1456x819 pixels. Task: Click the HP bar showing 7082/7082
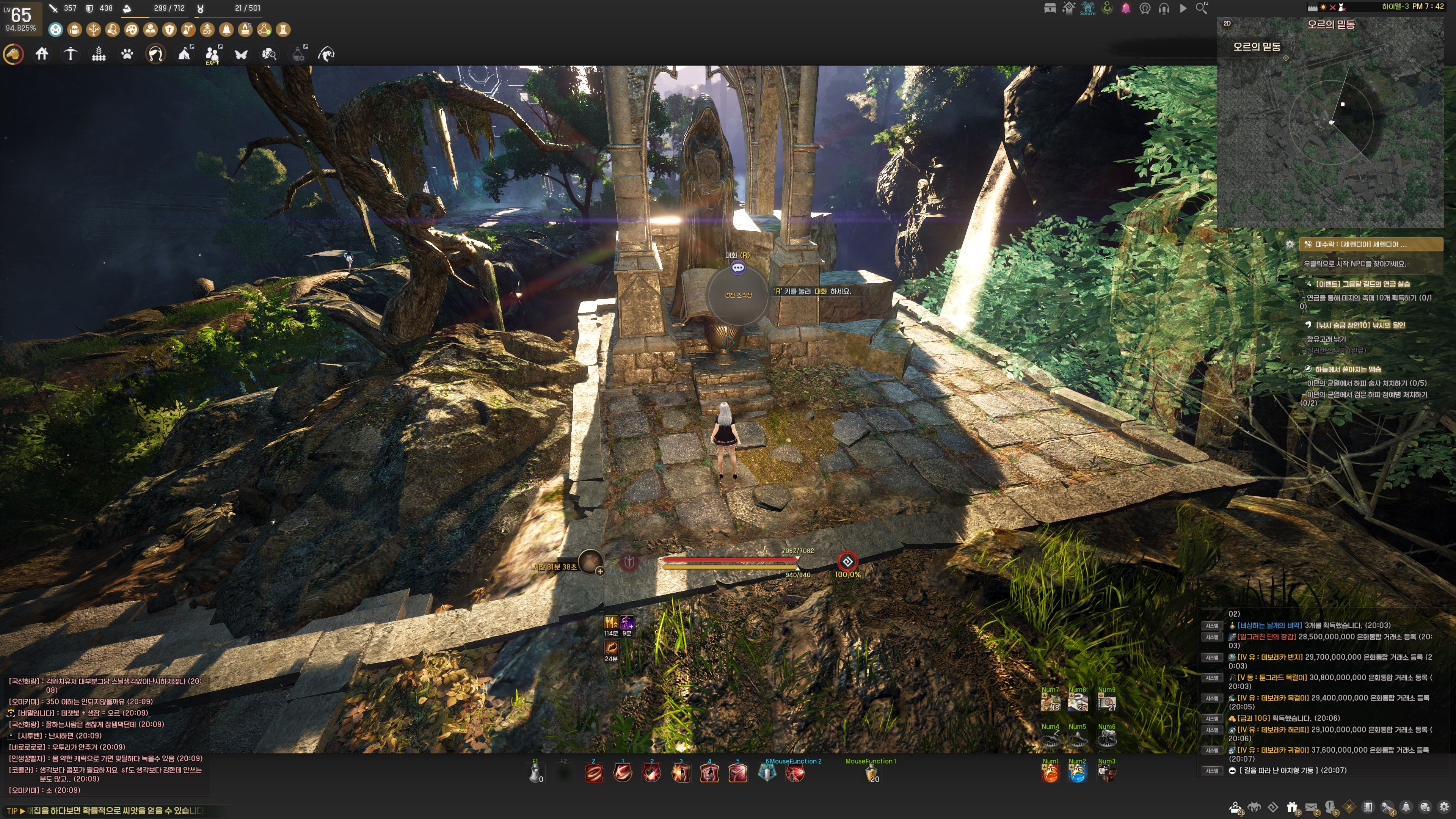pos(730,560)
